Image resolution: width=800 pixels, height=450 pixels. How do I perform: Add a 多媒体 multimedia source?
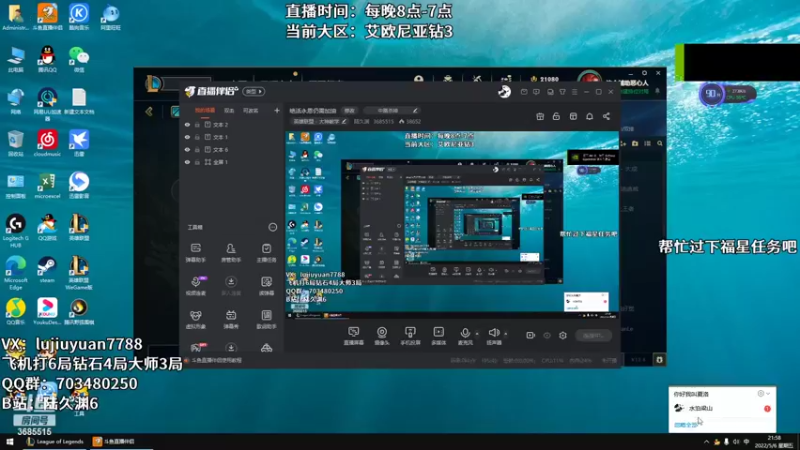[438, 336]
